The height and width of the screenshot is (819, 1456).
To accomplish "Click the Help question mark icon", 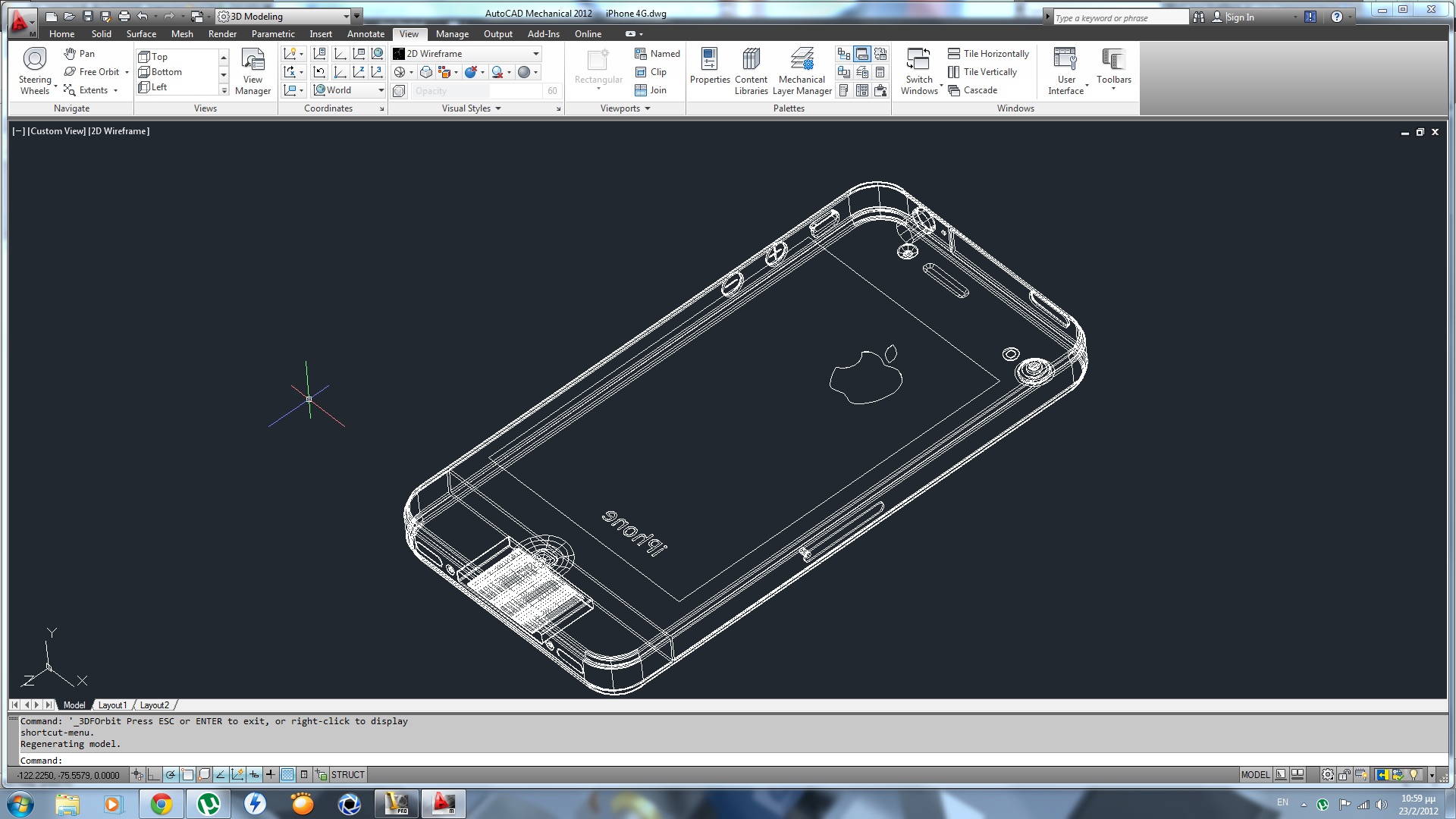I will (x=1337, y=17).
